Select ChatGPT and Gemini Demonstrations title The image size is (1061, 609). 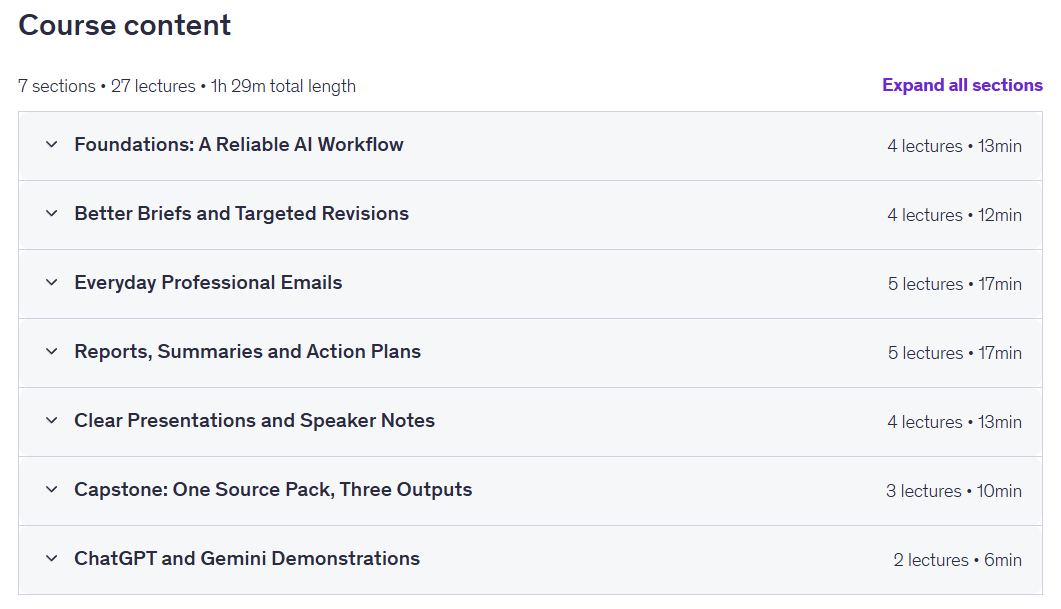(247, 559)
